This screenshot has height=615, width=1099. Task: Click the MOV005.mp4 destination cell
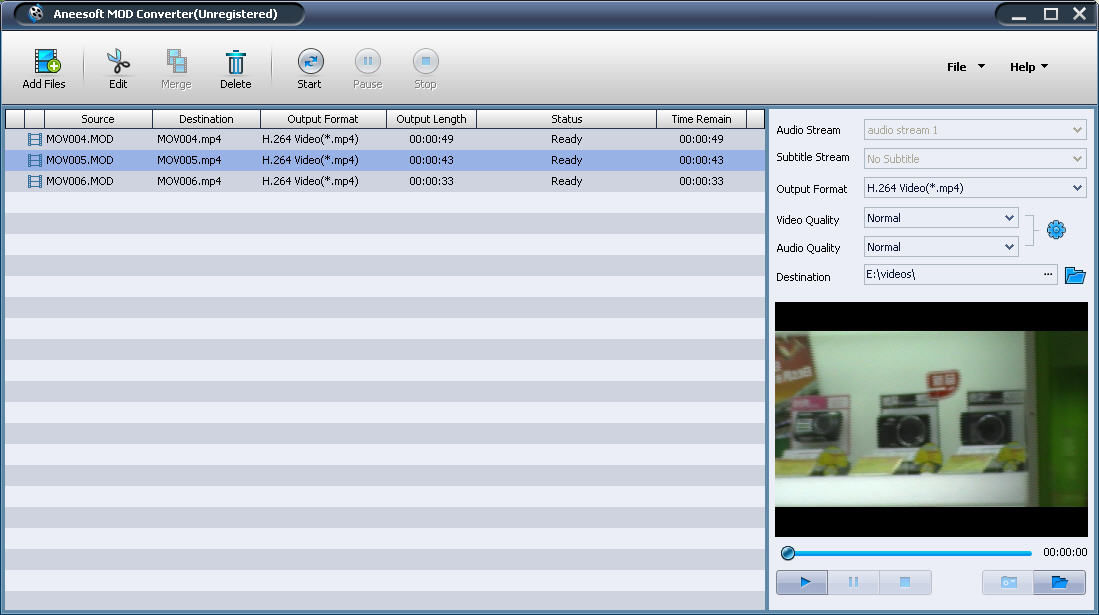[x=189, y=161]
